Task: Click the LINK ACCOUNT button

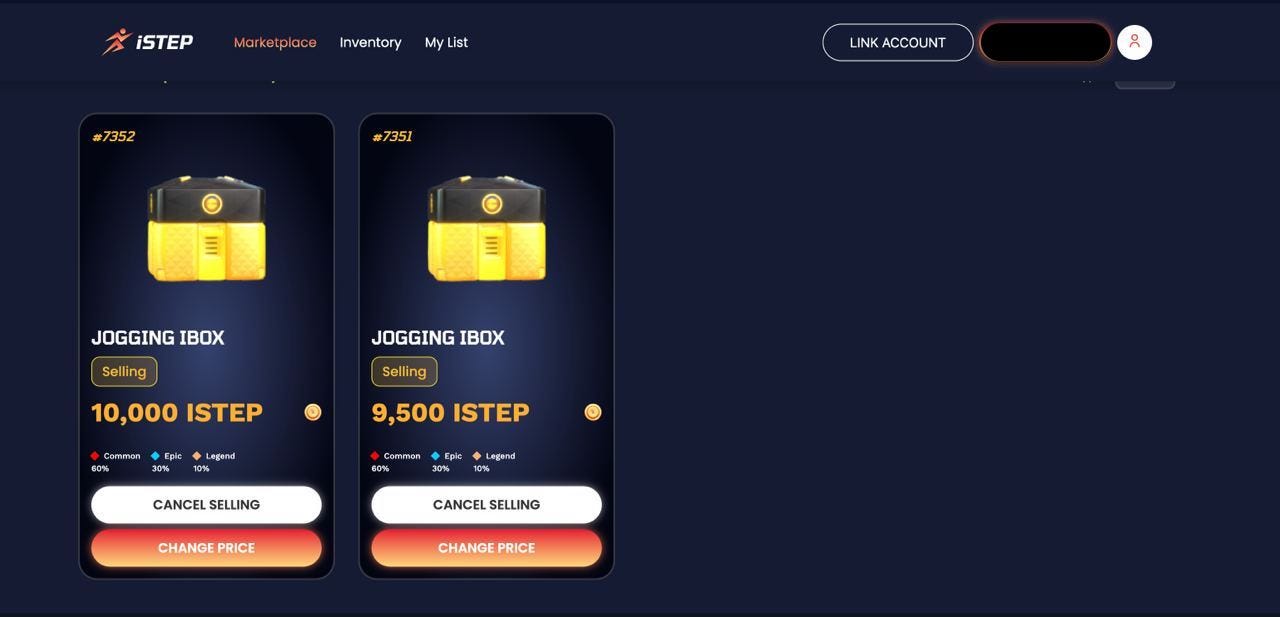Action: coord(897,42)
